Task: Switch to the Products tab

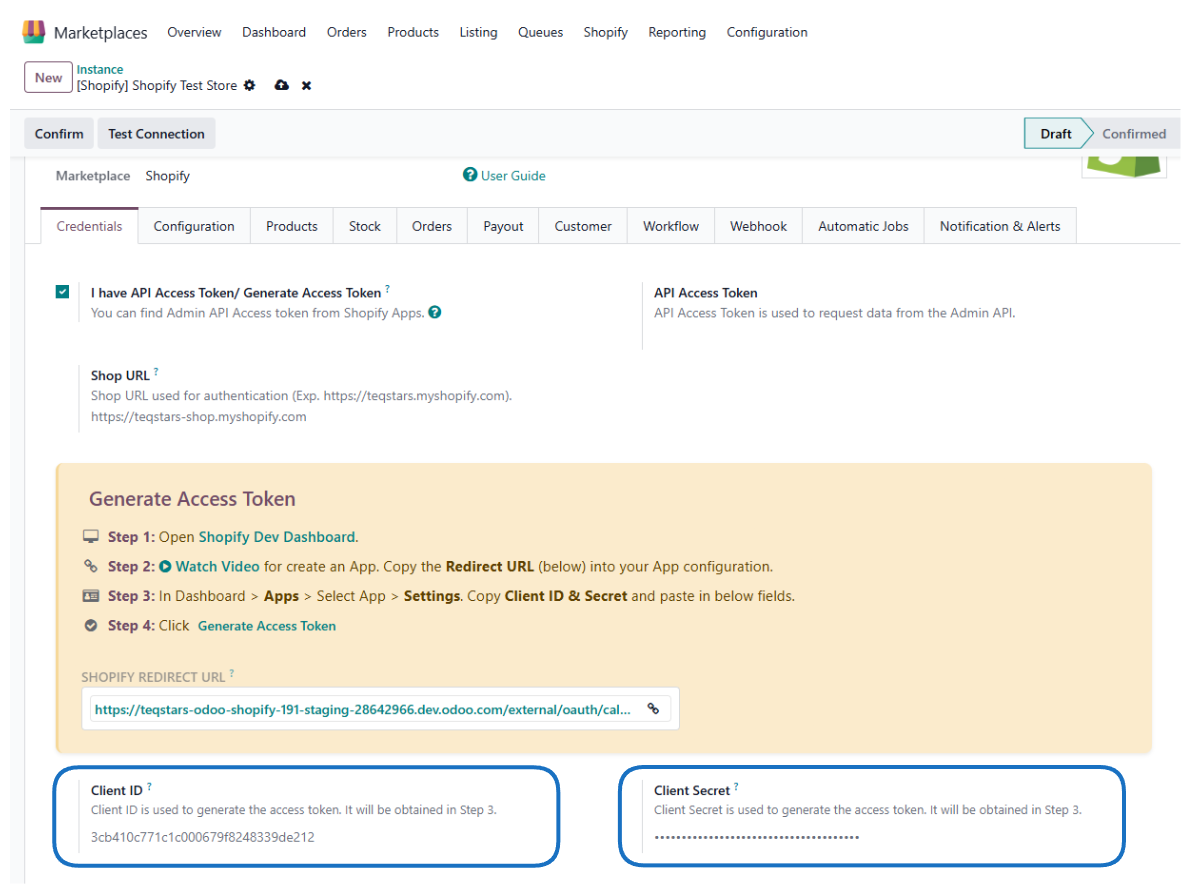Action: pyautogui.click(x=291, y=226)
